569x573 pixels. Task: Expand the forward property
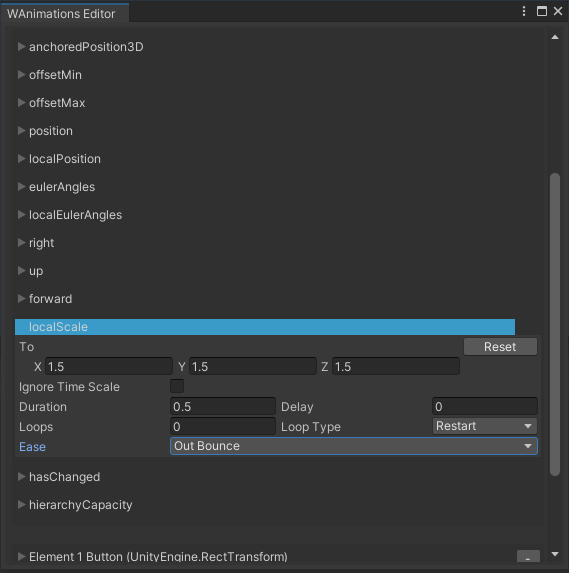[x=21, y=299]
